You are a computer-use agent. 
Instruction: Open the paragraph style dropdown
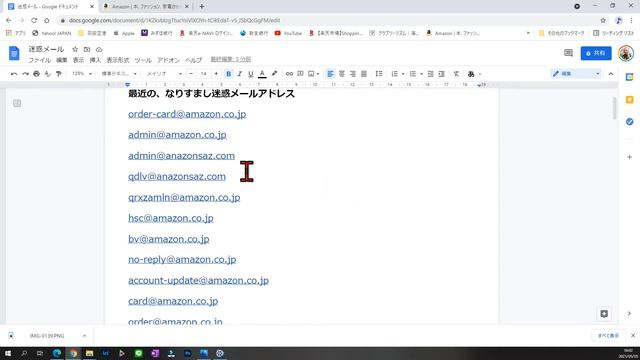coord(119,74)
